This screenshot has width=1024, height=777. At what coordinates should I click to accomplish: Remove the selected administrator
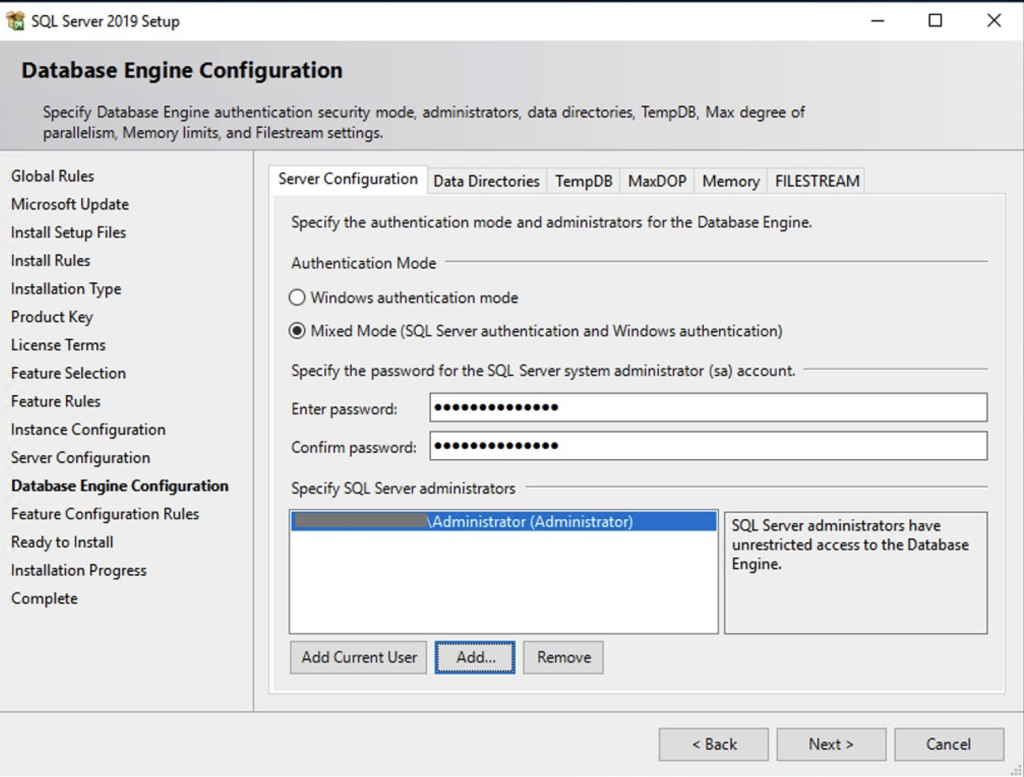563,658
